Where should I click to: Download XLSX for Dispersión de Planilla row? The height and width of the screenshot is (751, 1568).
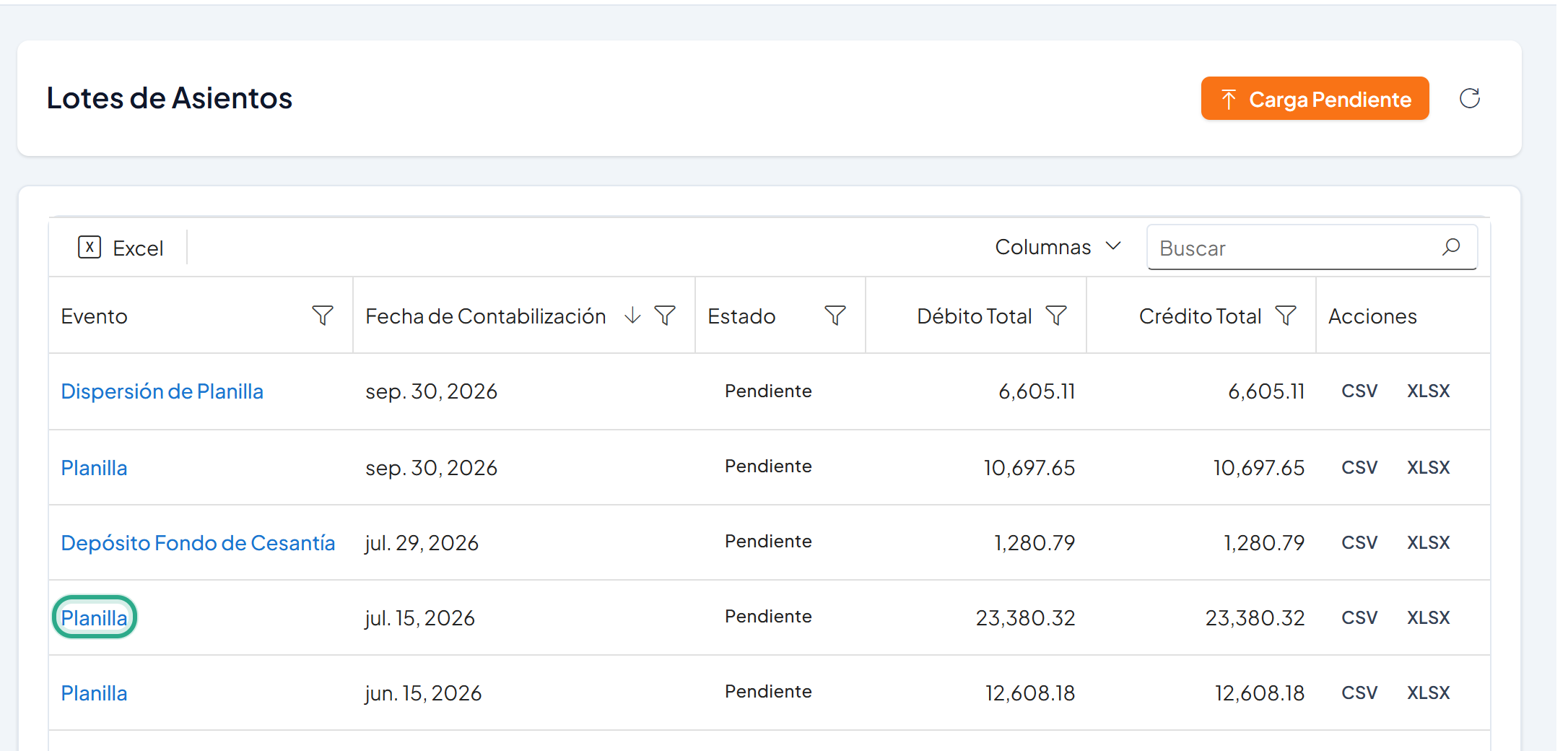point(1429,391)
